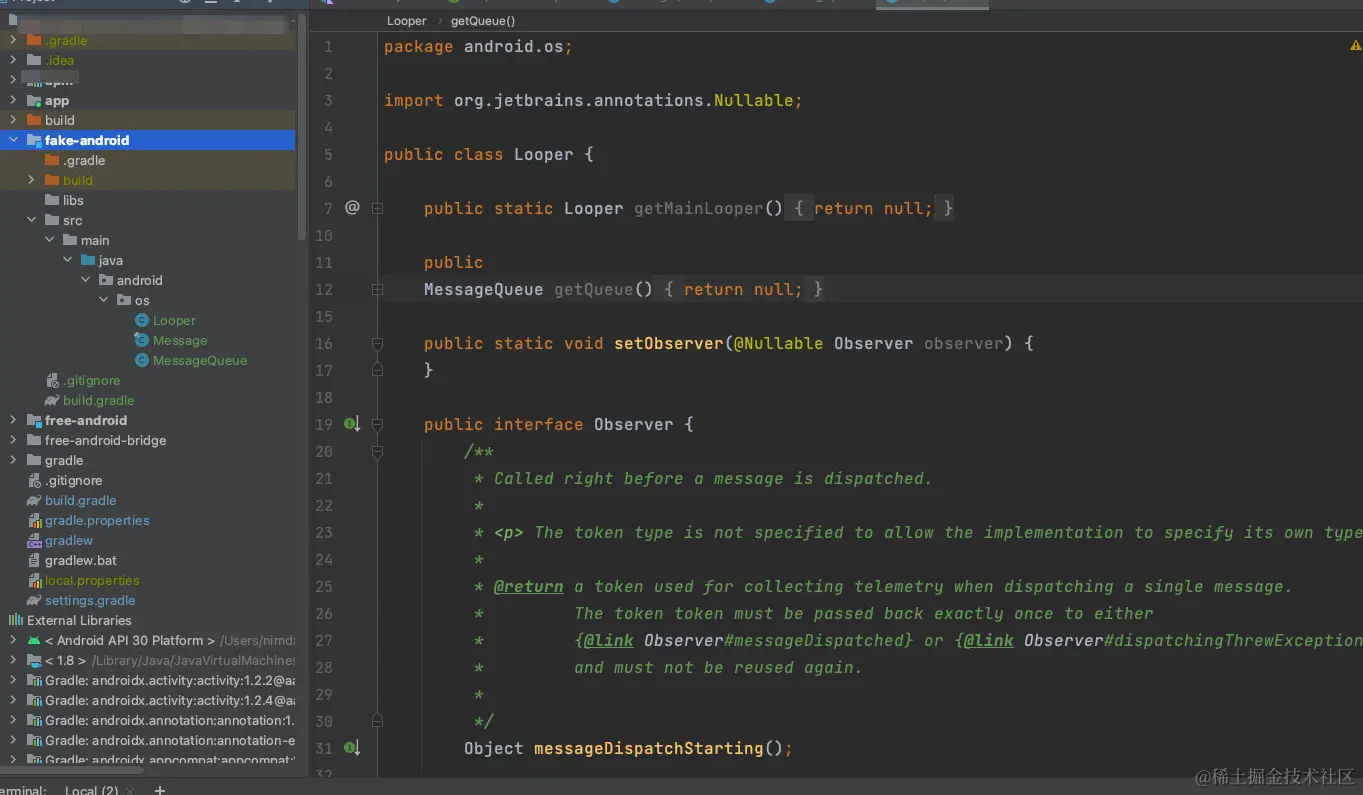This screenshot has height=795, width=1363.
Task: Open MessageQueue file in project tree
Action: (x=200, y=360)
